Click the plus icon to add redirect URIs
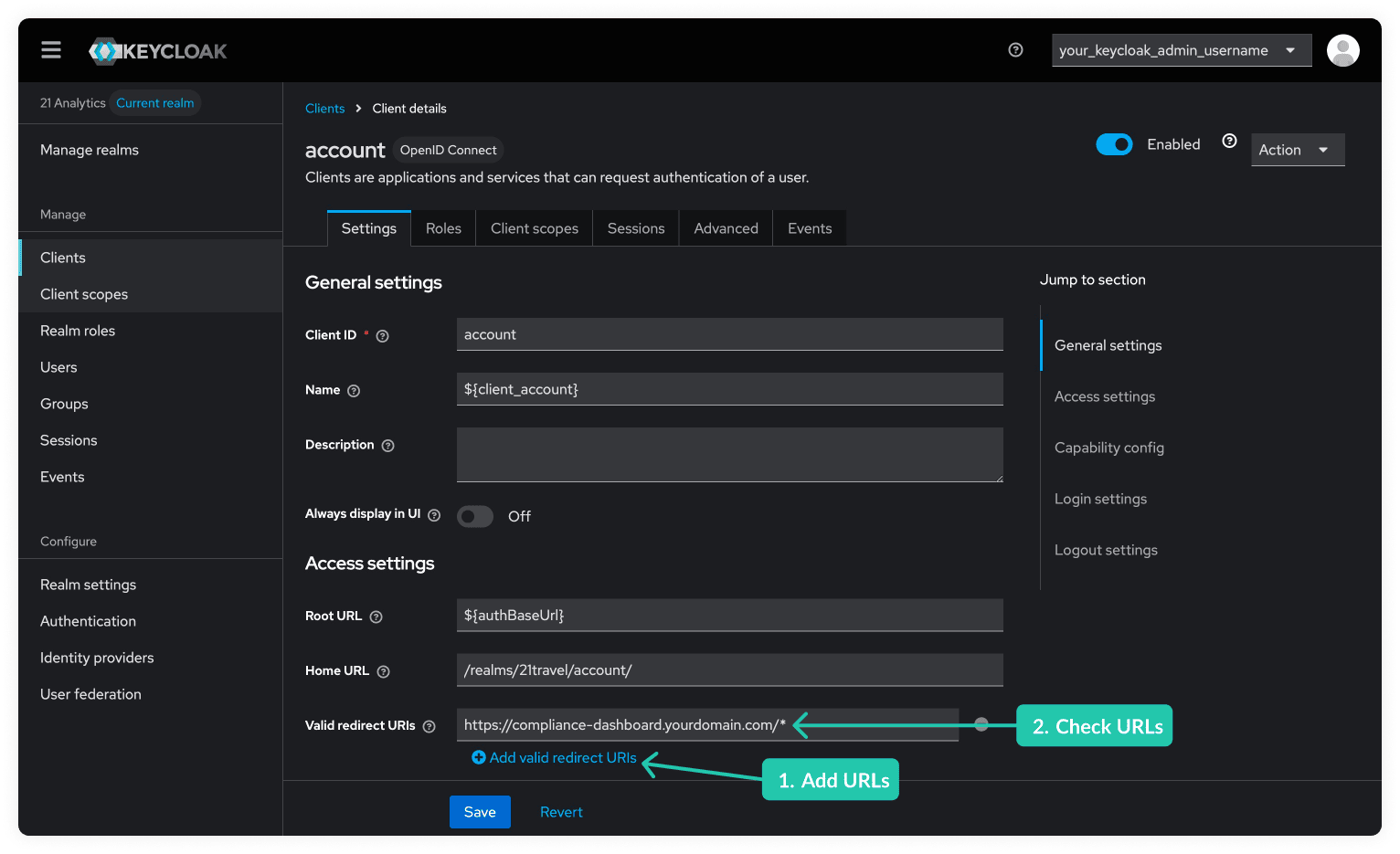 click(479, 757)
